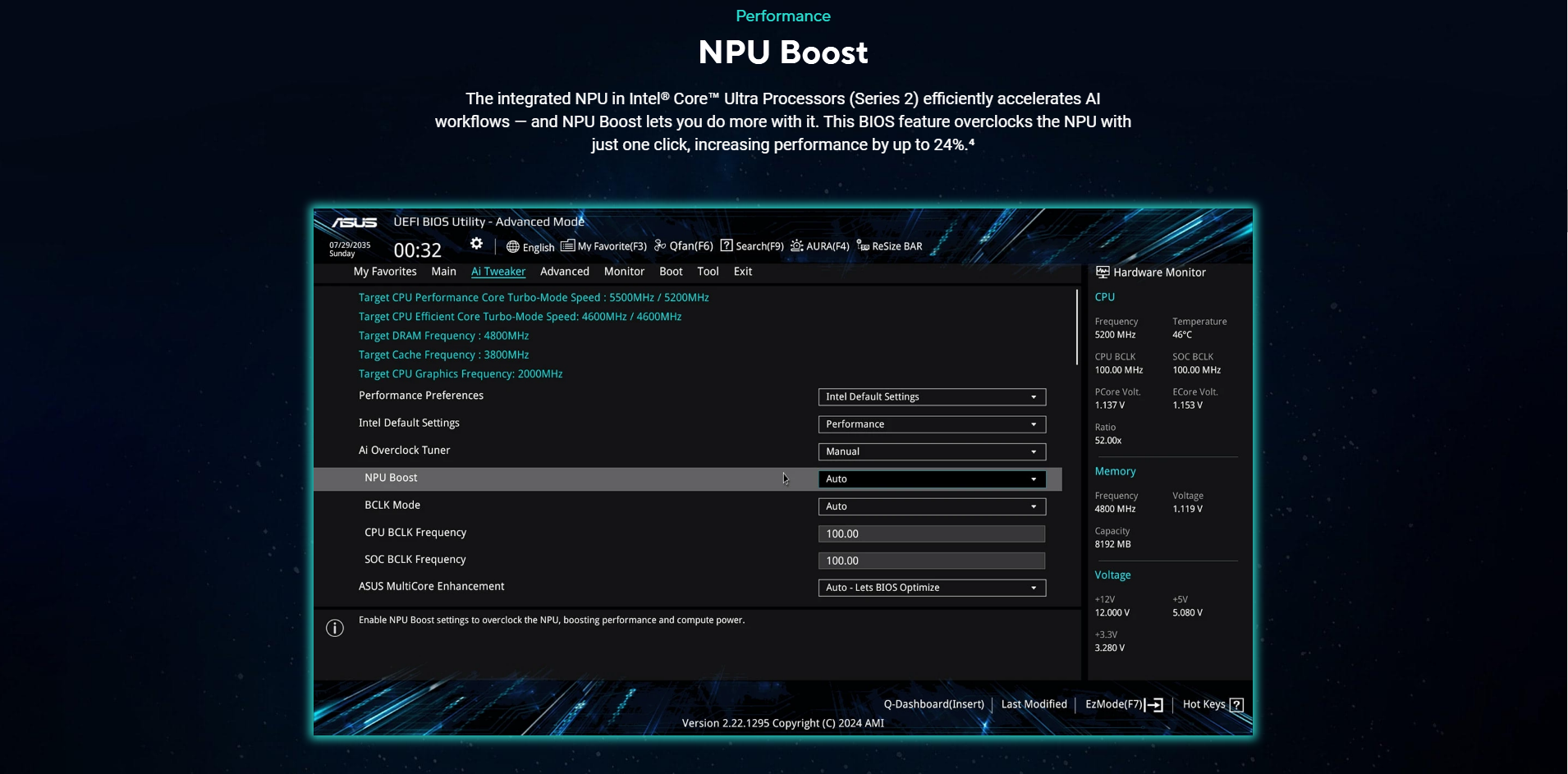Click the 07/29/2035 date text

(x=350, y=245)
